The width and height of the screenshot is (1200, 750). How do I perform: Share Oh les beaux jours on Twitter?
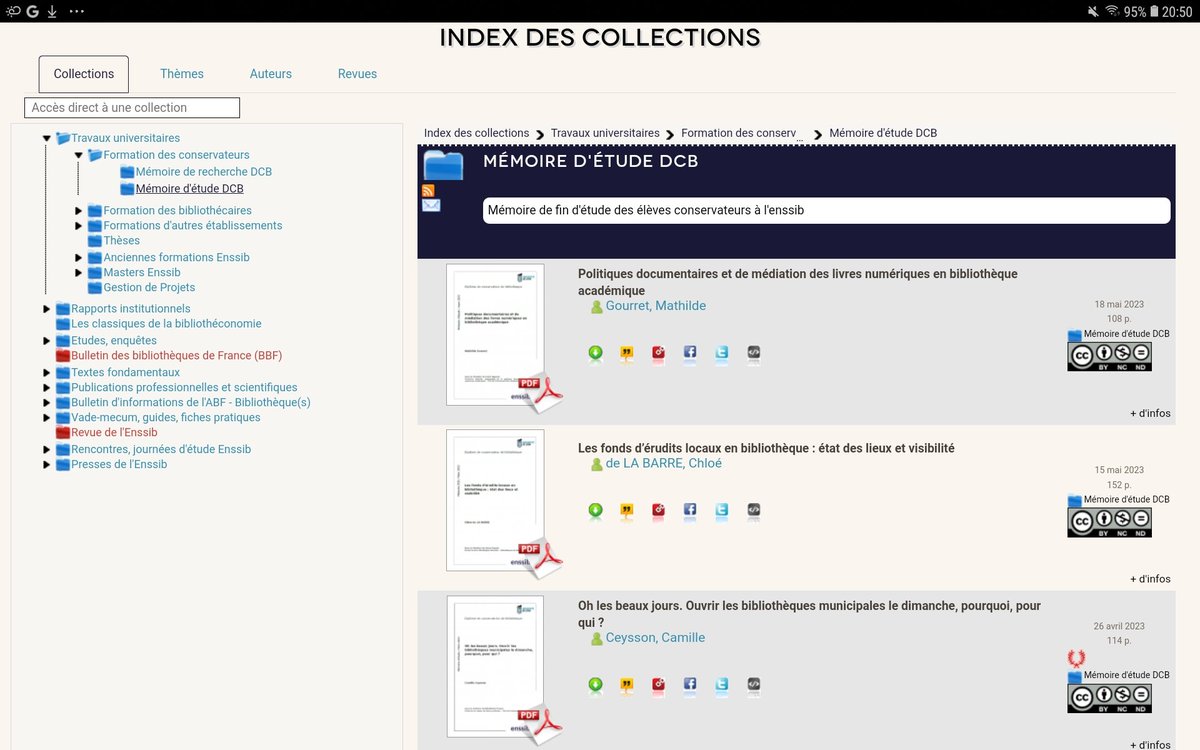(x=722, y=685)
